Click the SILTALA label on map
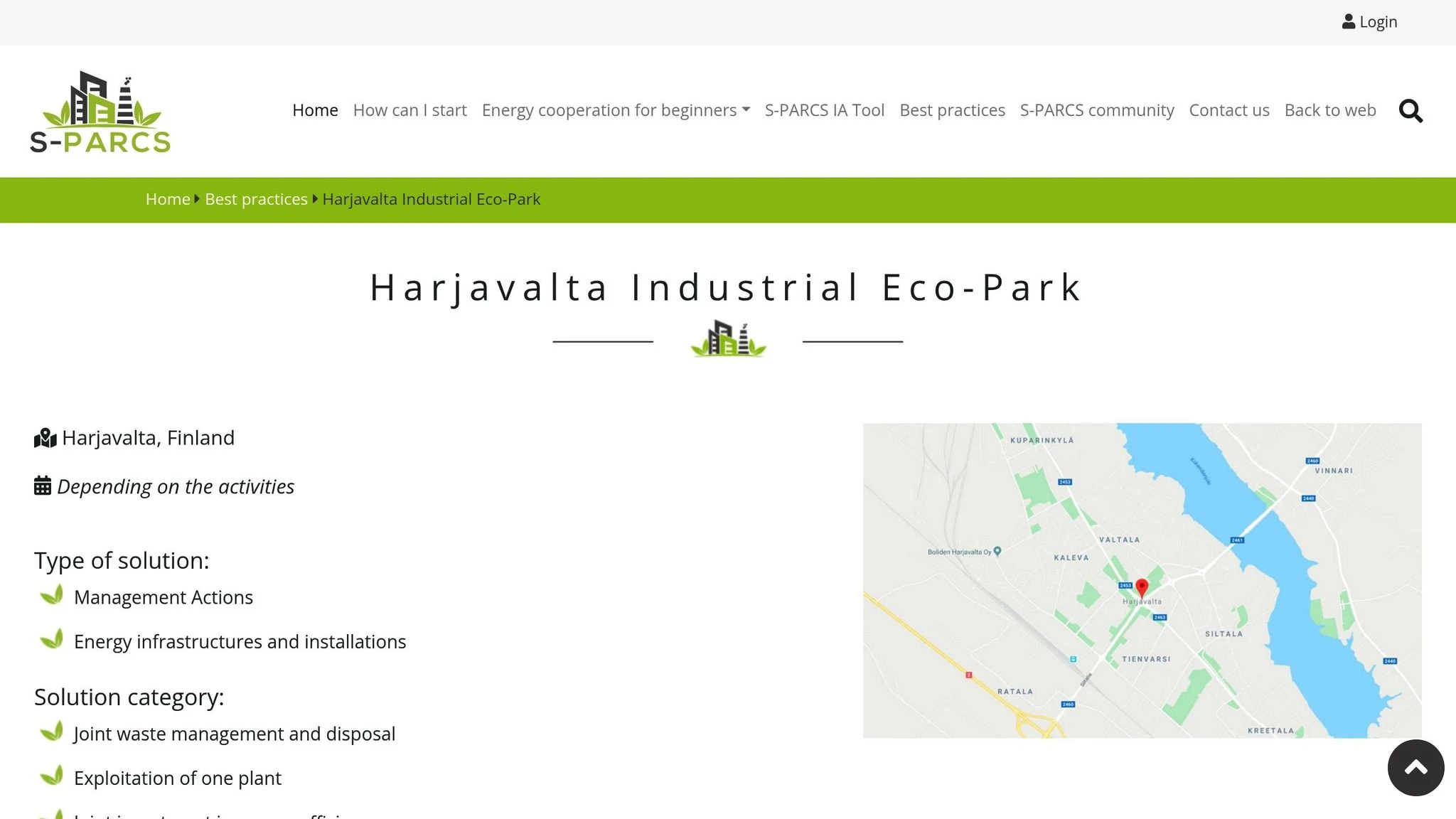 point(1224,633)
